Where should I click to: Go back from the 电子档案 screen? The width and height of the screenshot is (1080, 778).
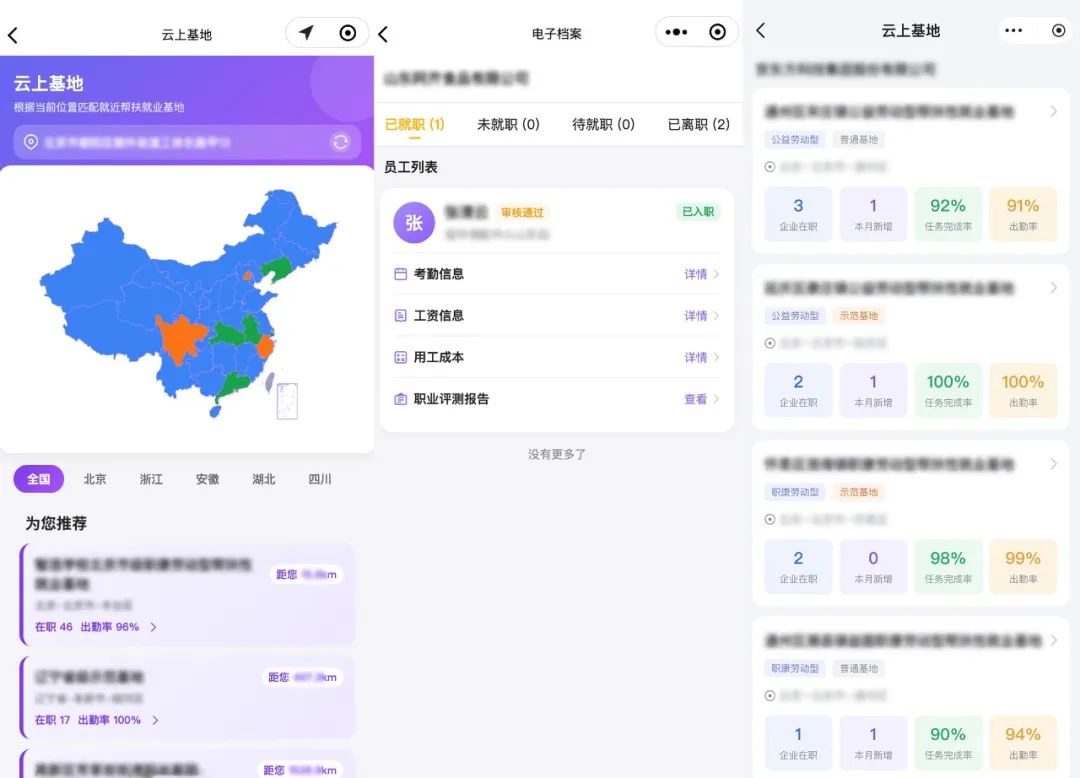click(x=384, y=34)
